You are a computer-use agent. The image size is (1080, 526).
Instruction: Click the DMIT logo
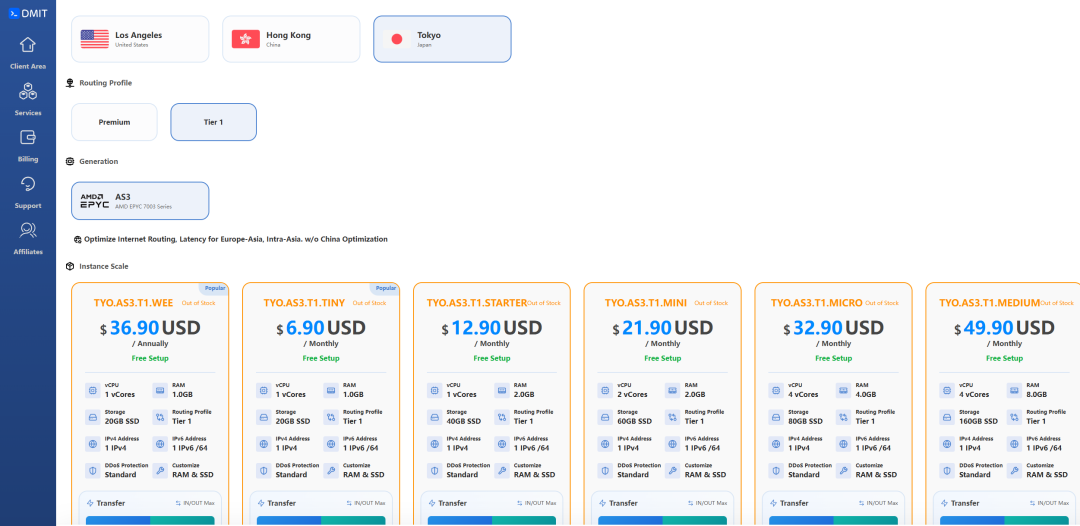point(28,12)
